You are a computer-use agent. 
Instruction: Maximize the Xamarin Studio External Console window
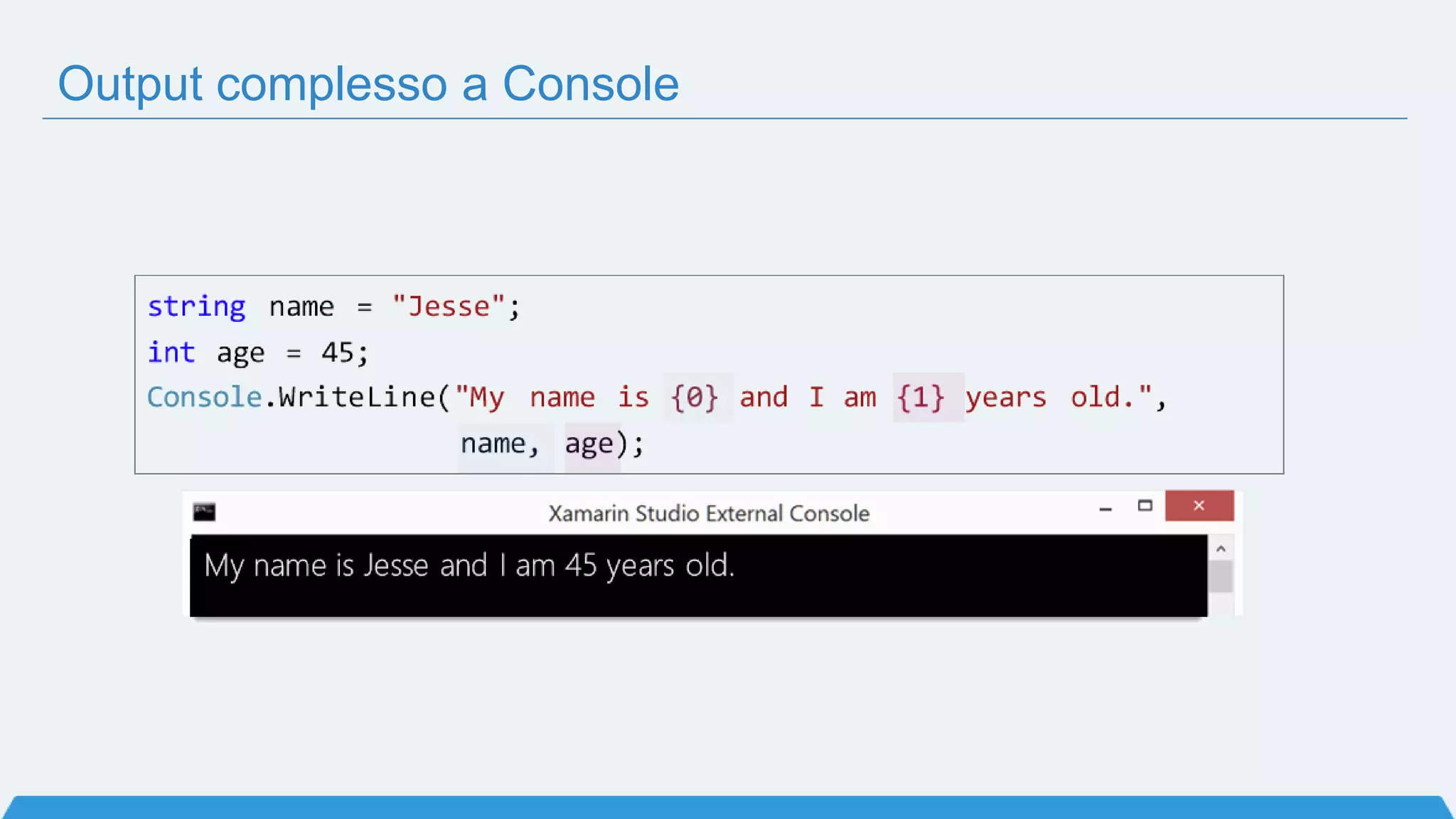[x=1145, y=505]
